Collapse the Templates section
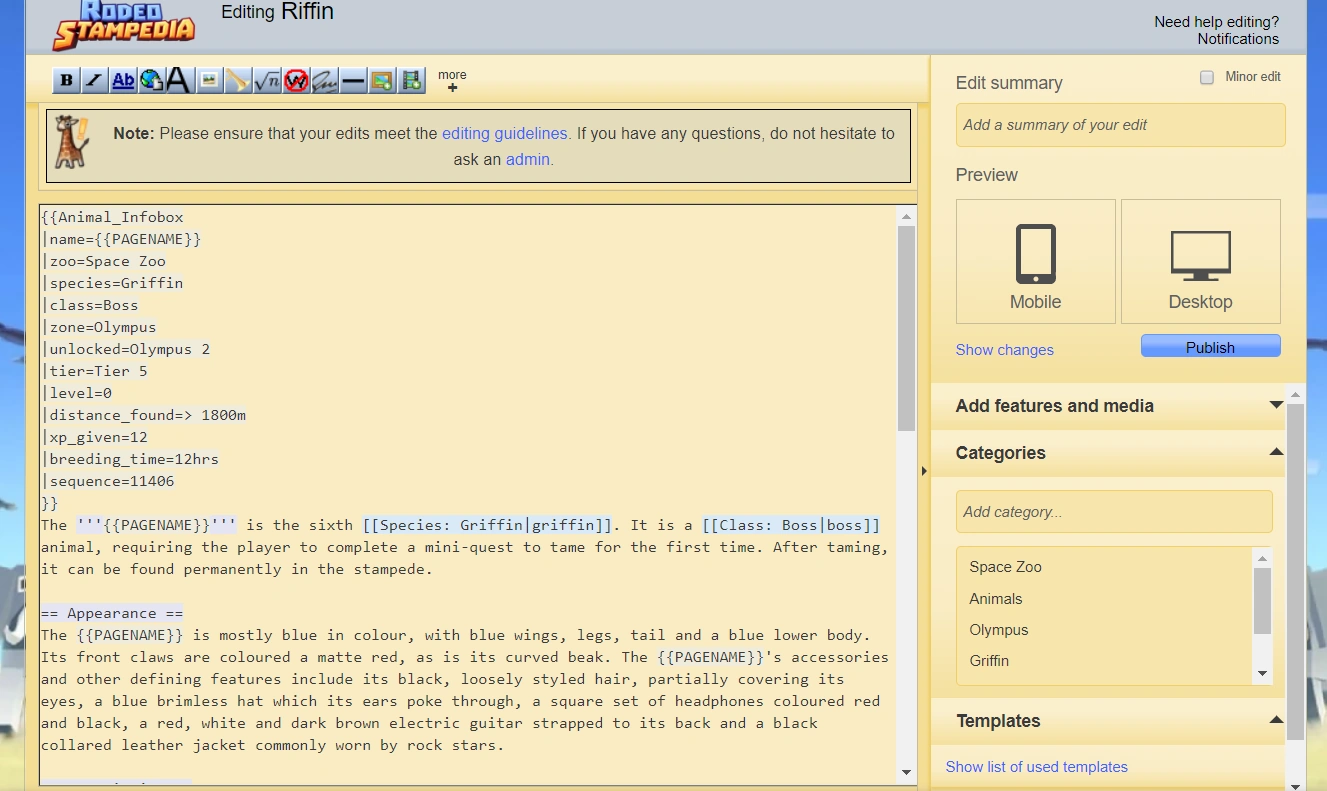This screenshot has width=1327, height=791. point(1108,721)
